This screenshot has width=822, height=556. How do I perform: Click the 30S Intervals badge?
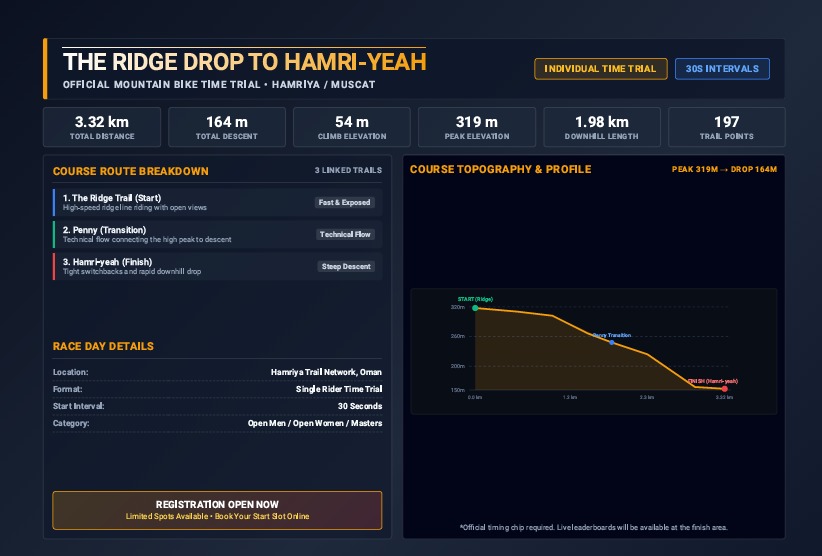coord(722,69)
